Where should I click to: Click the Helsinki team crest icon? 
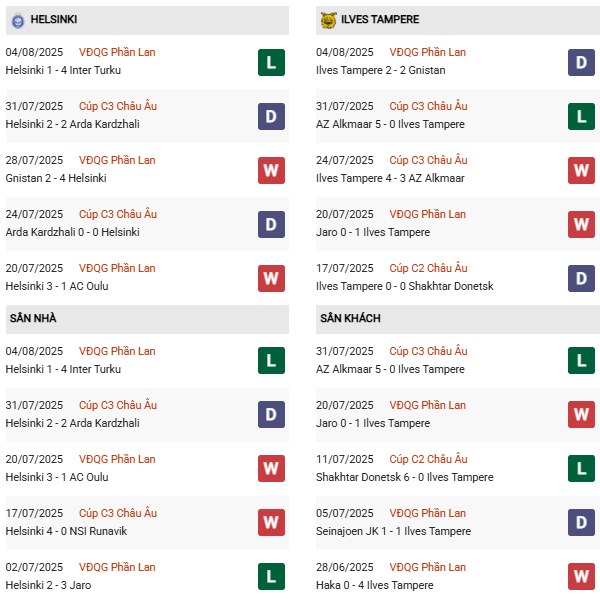pos(16,19)
